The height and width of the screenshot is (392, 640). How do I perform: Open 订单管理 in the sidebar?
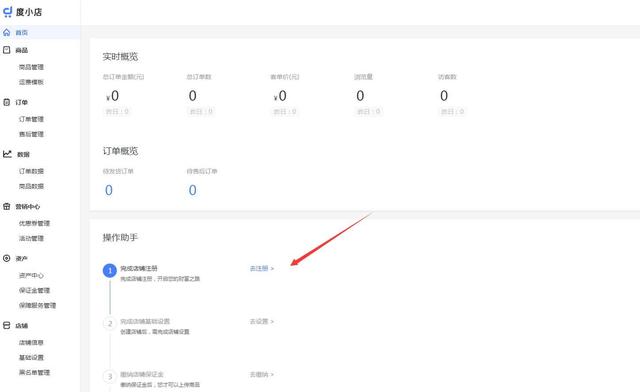pyautogui.click(x=31, y=119)
